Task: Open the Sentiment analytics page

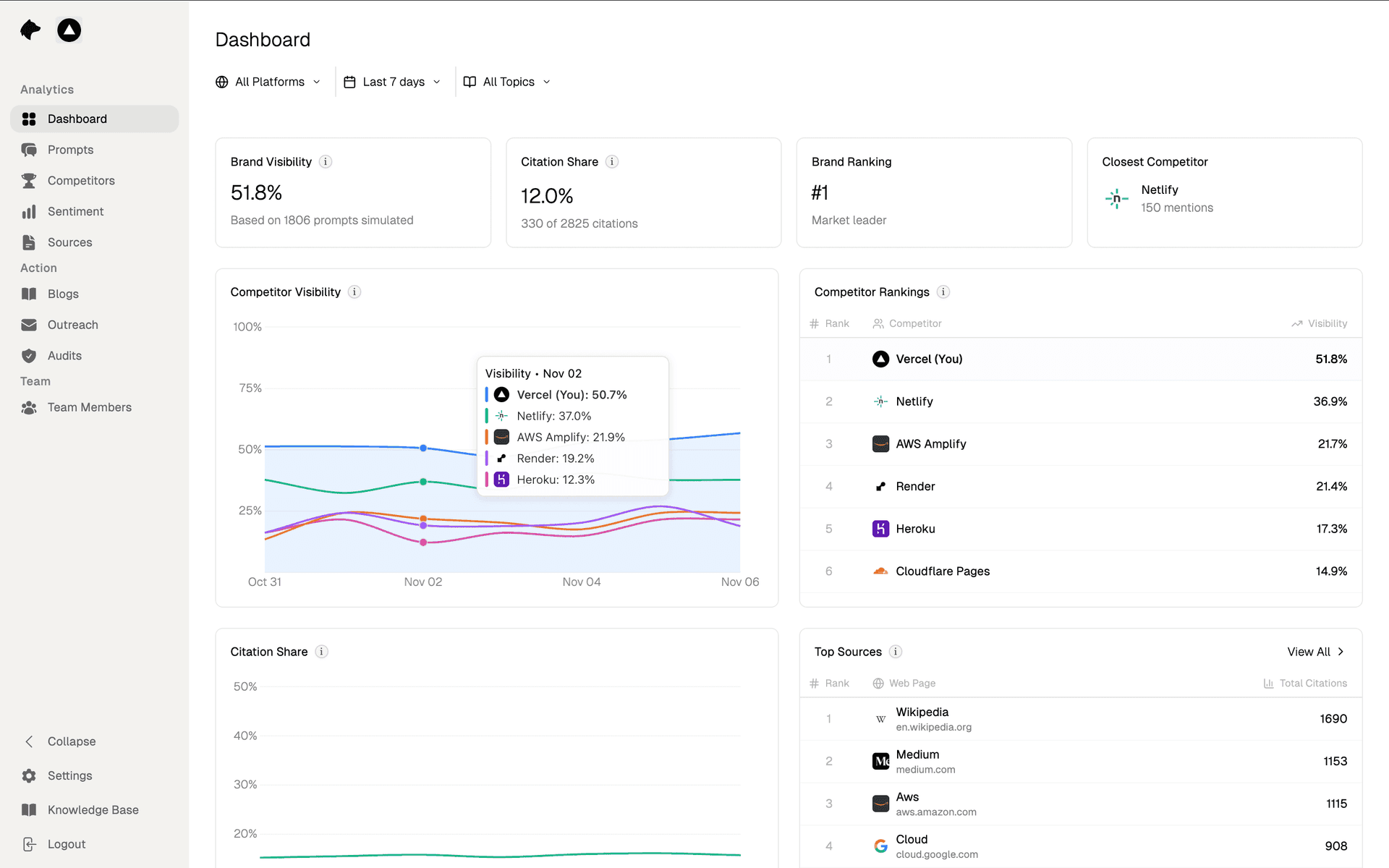Action: click(x=75, y=211)
